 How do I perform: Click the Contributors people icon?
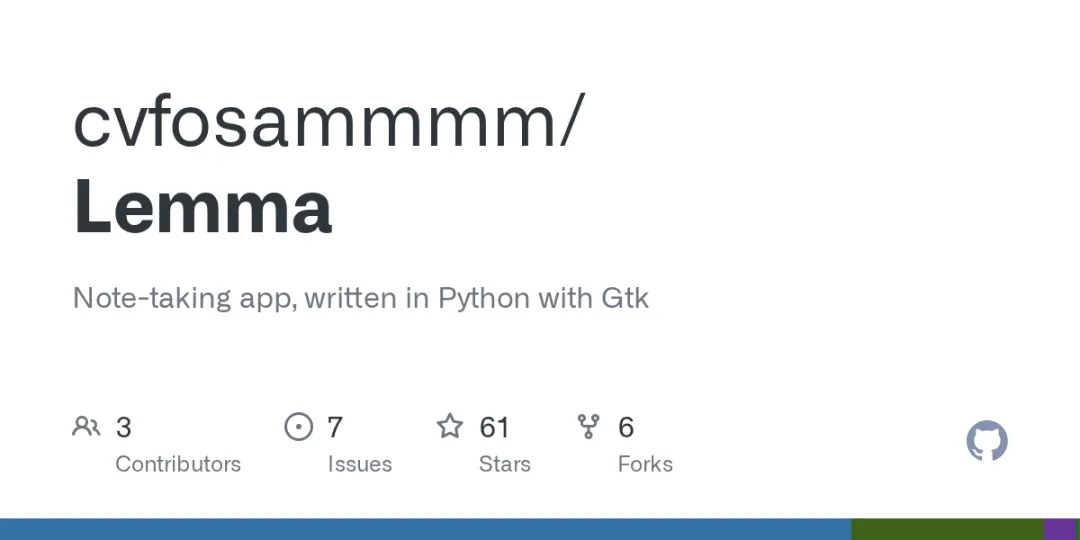[x=86, y=427]
